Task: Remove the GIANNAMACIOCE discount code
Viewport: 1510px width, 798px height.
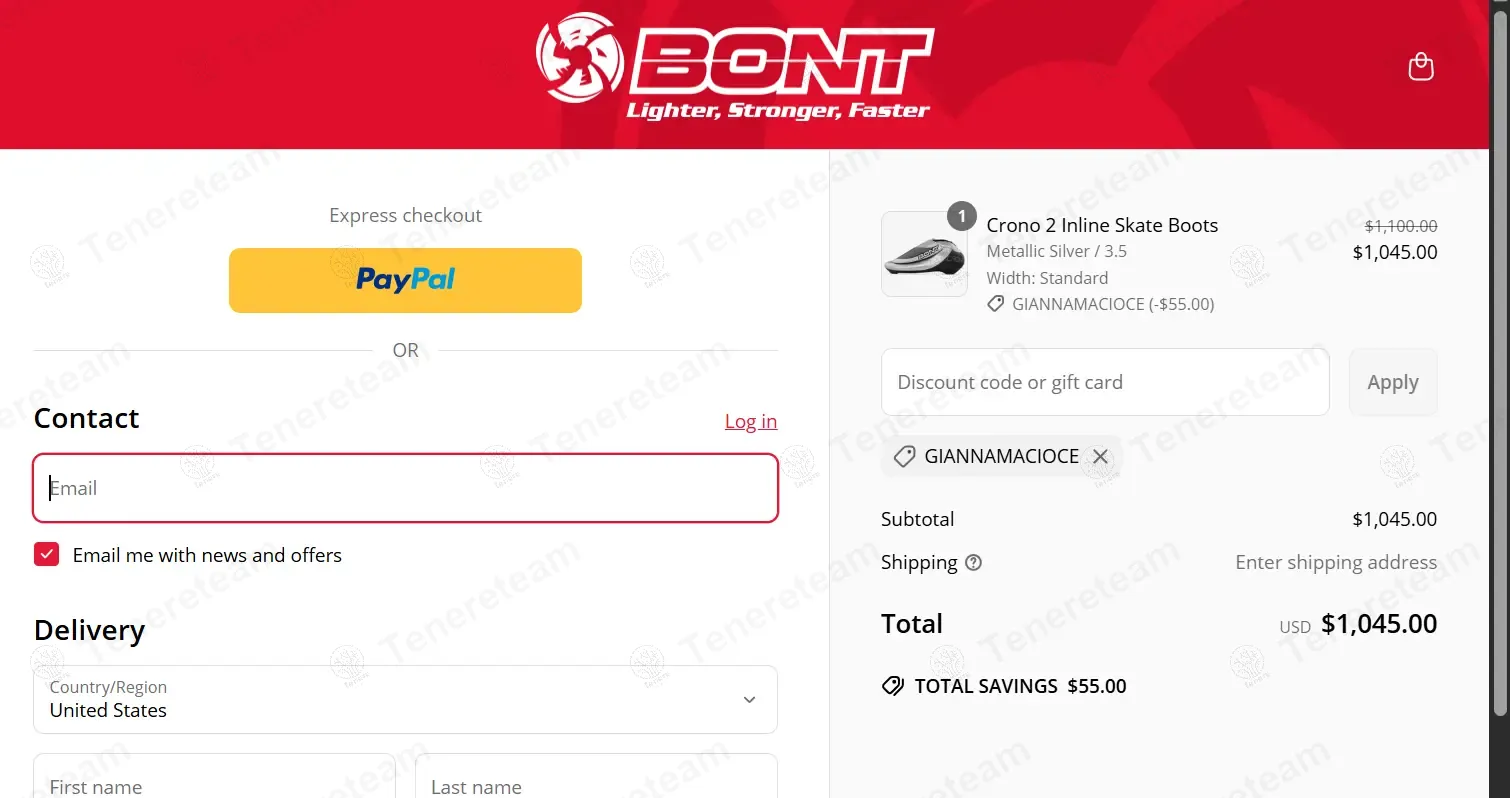Action: tap(1100, 457)
